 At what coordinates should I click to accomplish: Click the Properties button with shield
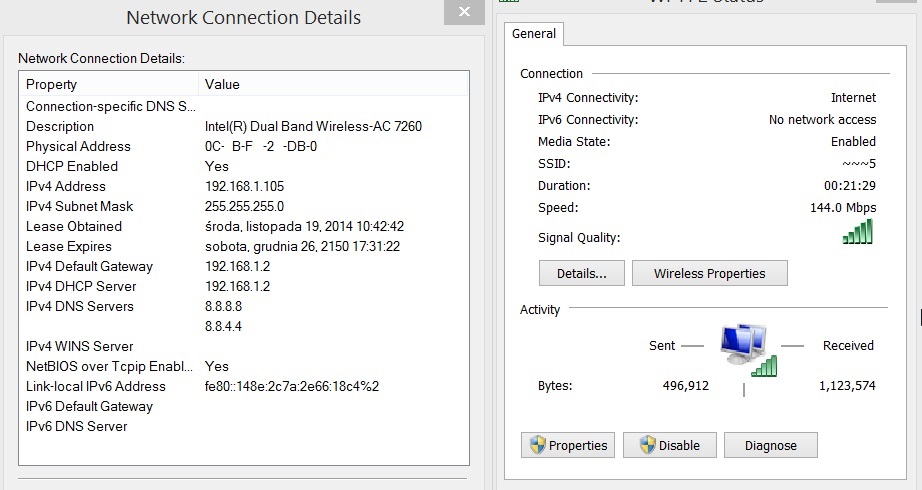(x=567, y=445)
